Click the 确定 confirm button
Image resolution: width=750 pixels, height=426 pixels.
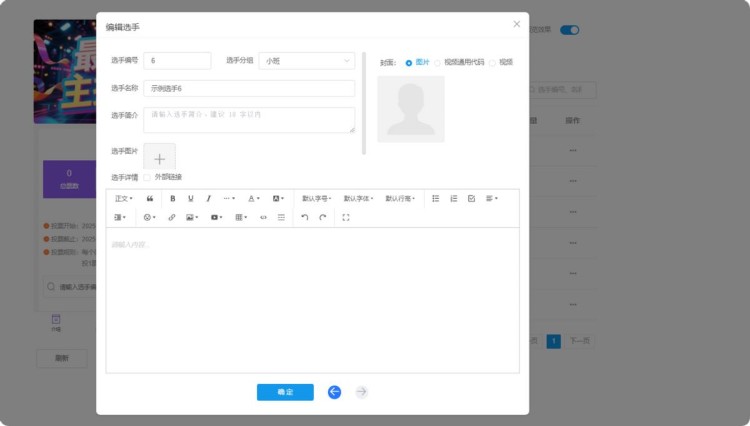tap(285, 392)
